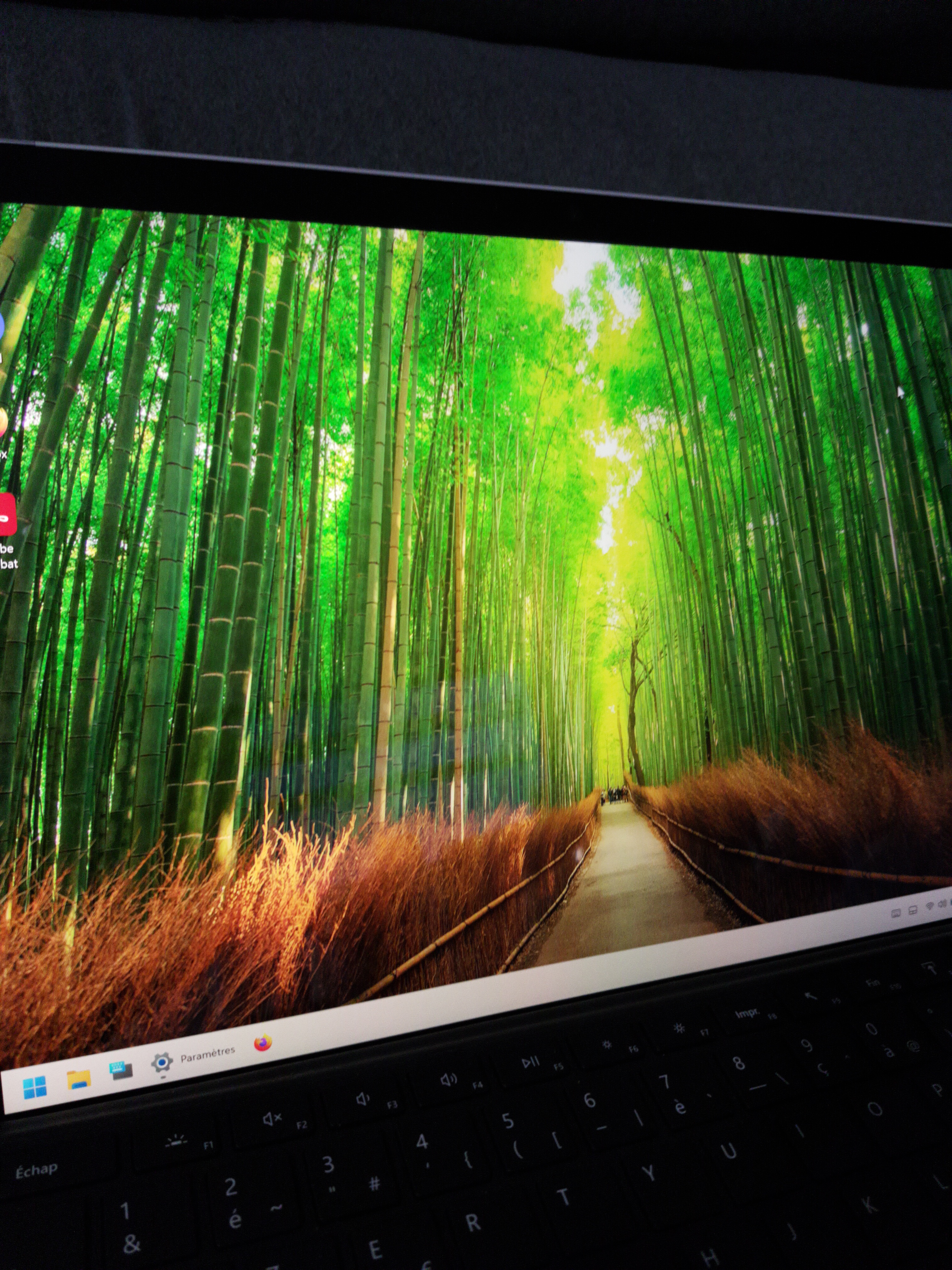
Task: Tap the touch keyboard tray icon
Action: (x=896, y=913)
